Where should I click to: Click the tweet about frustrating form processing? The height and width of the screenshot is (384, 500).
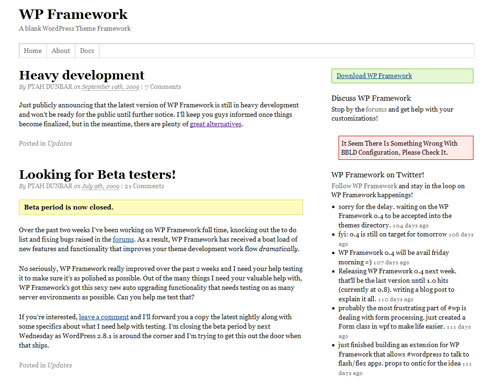404,322
